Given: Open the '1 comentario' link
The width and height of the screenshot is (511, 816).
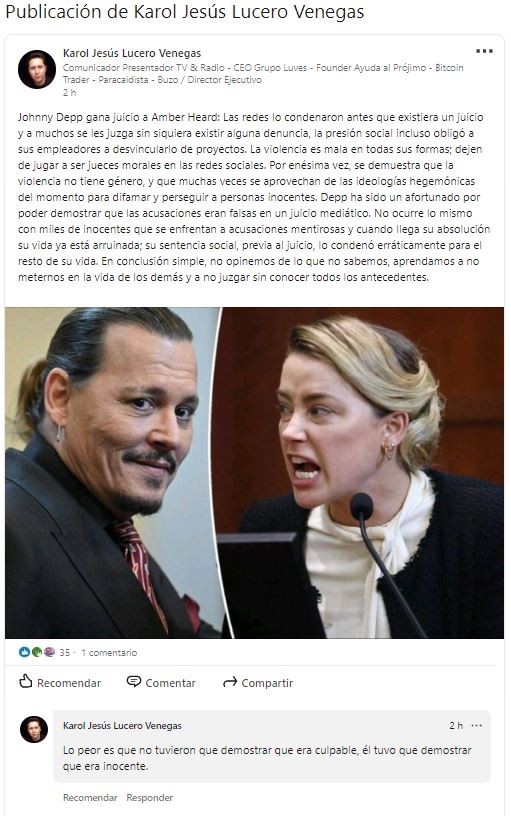Looking at the screenshot, I should tap(109, 652).
